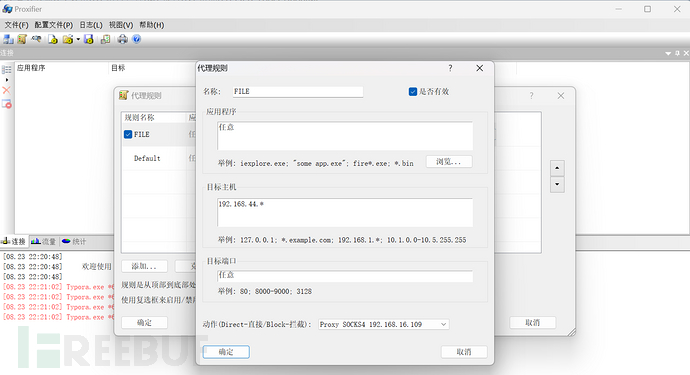Switch to the 统计 tab
This screenshot has height=375, width=690.
(x=74, y=241)
